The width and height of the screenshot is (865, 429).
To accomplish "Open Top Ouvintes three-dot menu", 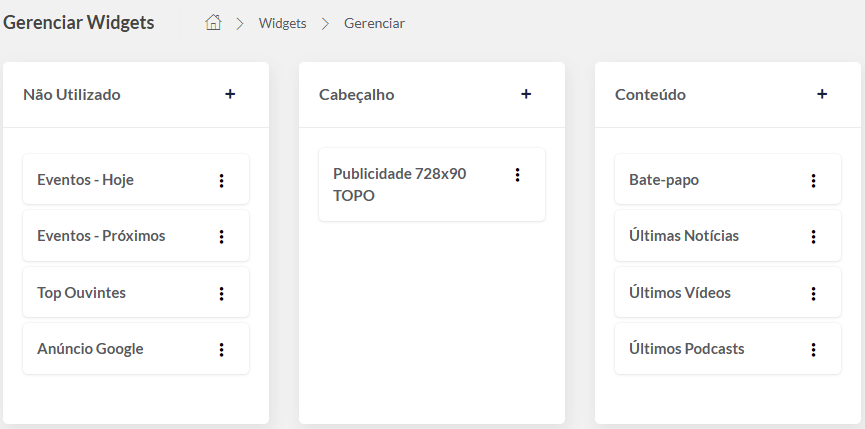I will (x=222, y=293).
